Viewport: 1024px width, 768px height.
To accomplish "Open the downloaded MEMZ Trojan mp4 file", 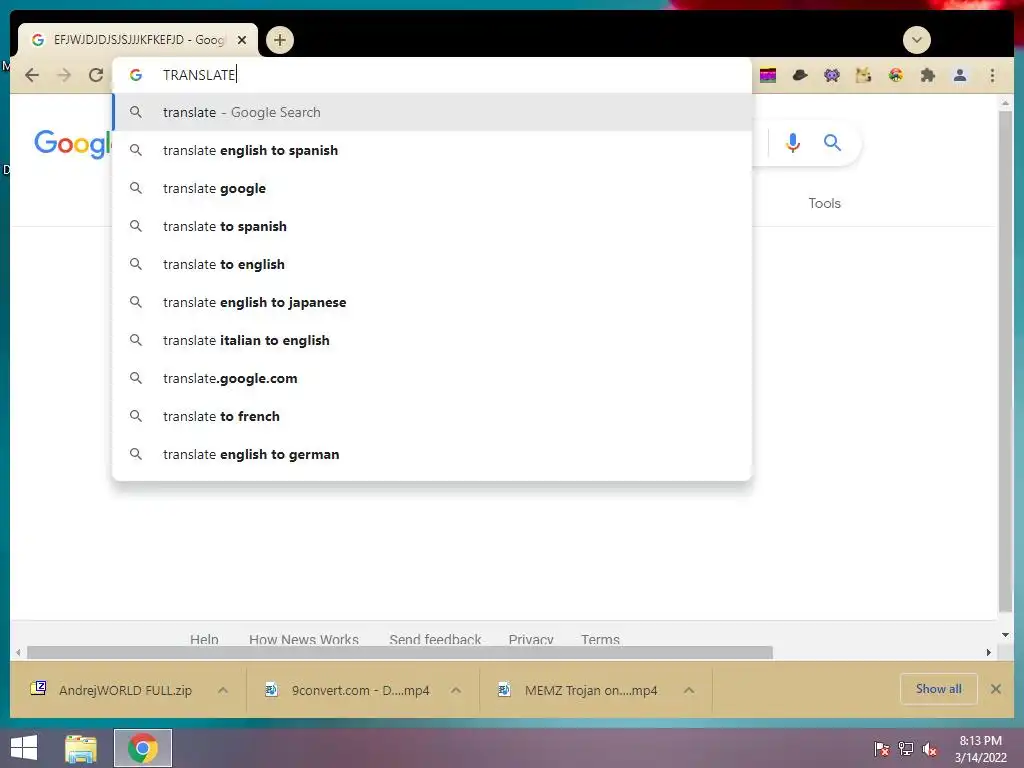I will [x=577, y=690].
